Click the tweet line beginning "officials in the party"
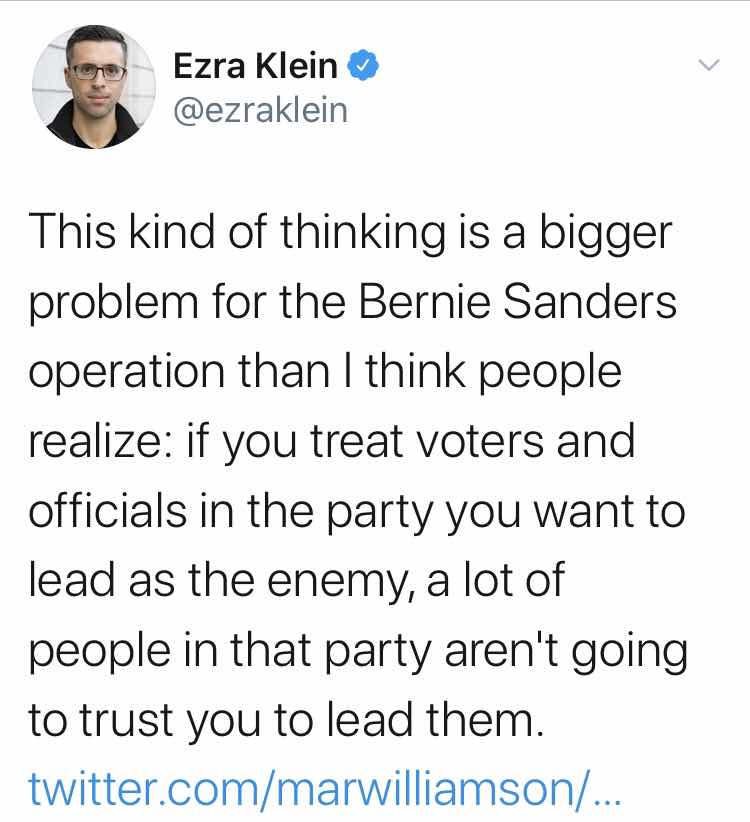This screenshot has height=822, width=750. [357, 512]
